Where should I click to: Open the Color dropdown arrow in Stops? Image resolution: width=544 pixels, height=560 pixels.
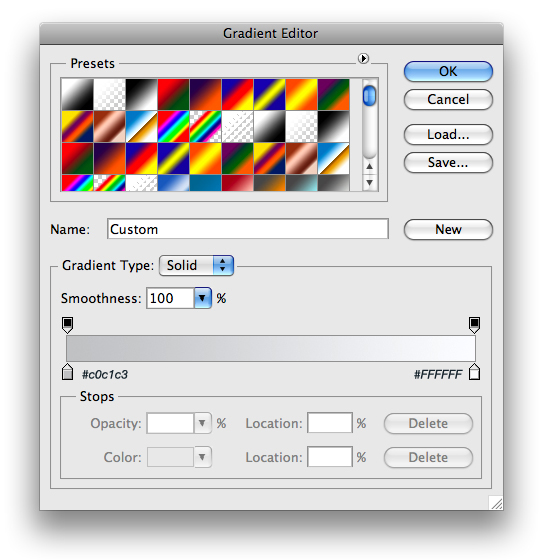pos(203,457)
